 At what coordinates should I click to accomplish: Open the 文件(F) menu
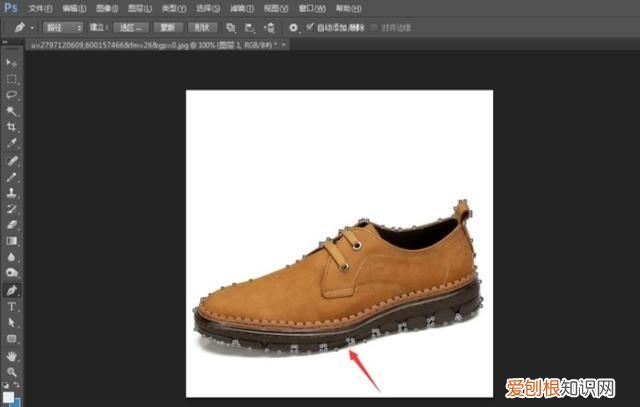pos(40,9)
